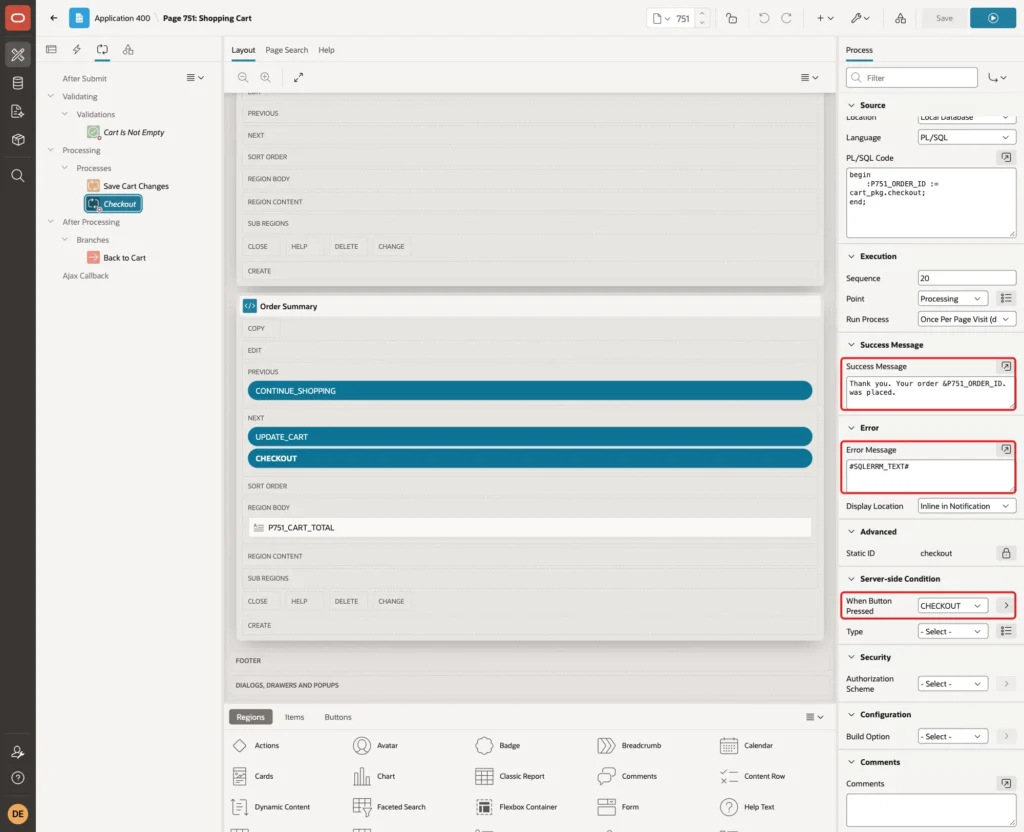Viewport: 1024px width, 832px height.
Task: Switch to the Page Search tab
Action: tap(287, 50)
